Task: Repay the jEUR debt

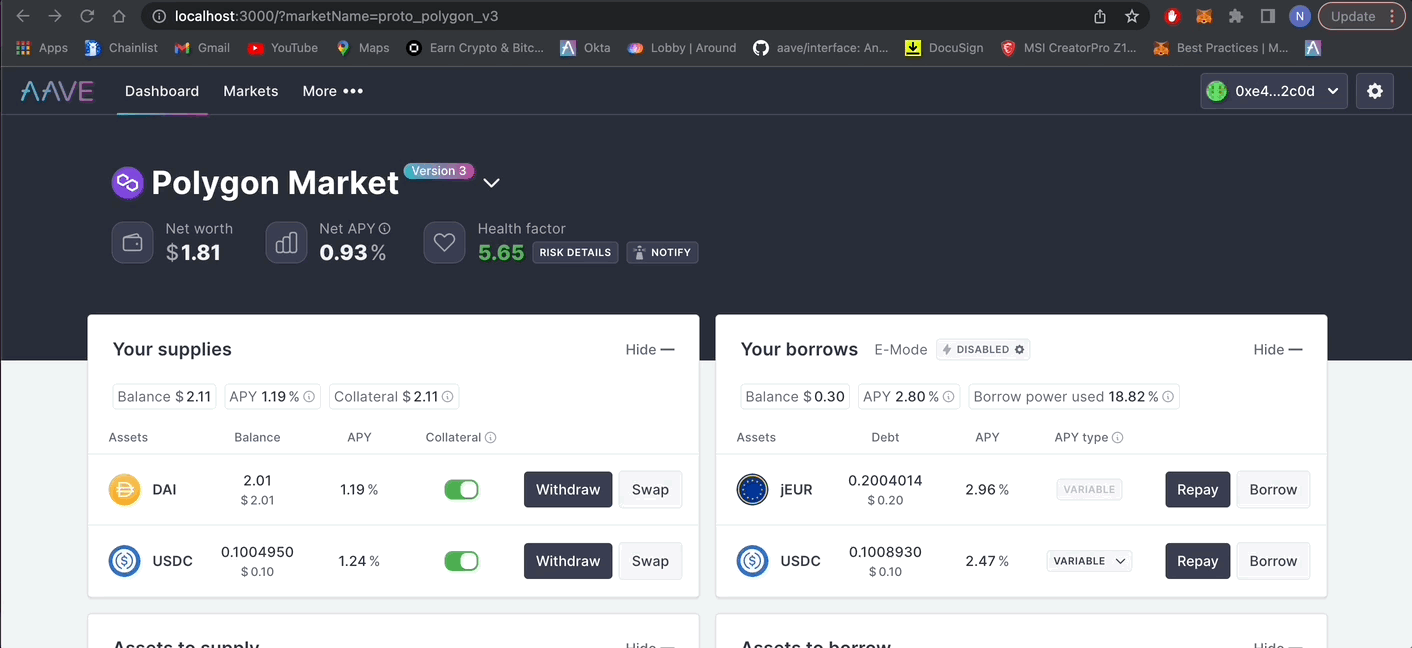Action: (x=1197, y=490)
